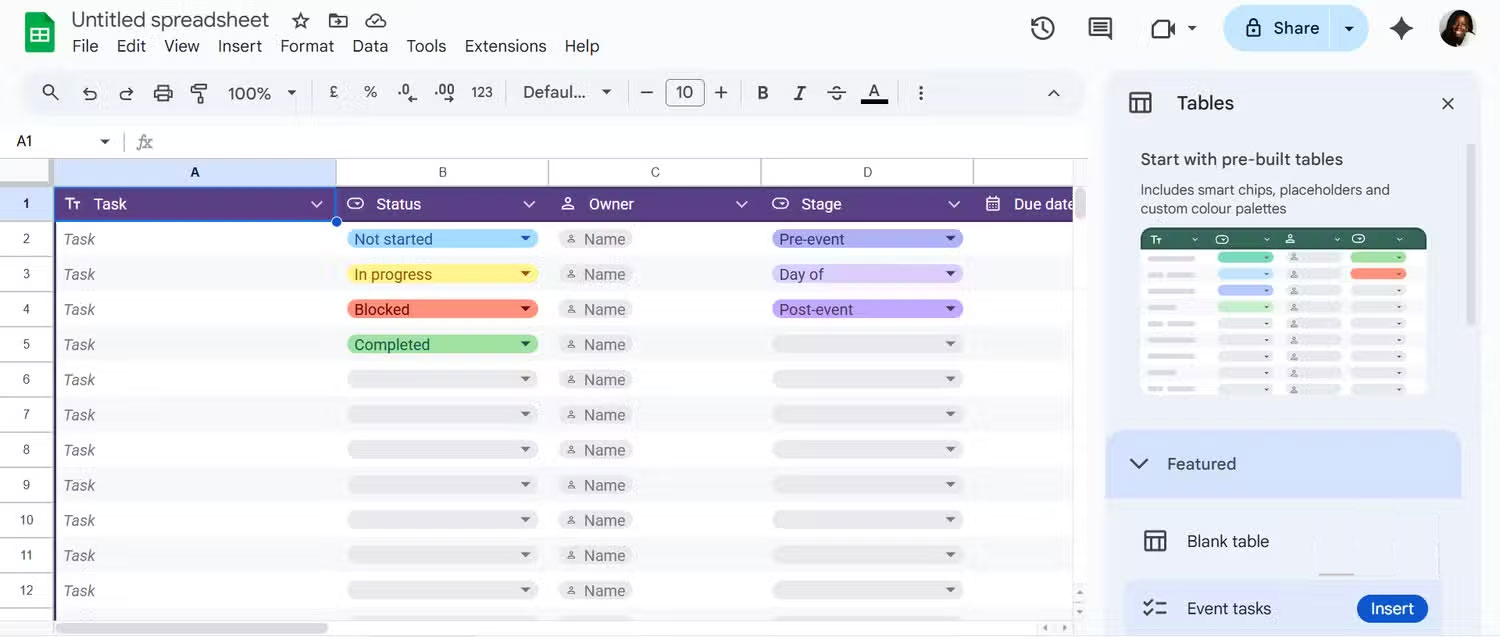
Task: Click the undo icon
Action: pos(89,92)
